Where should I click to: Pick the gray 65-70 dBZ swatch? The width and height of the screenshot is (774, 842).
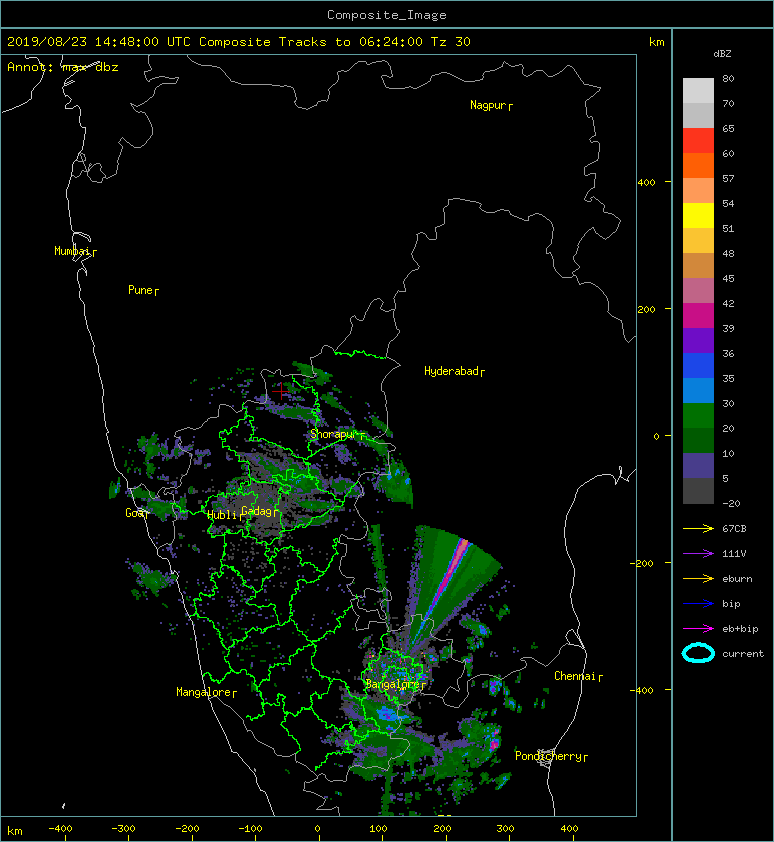[698, 115]
